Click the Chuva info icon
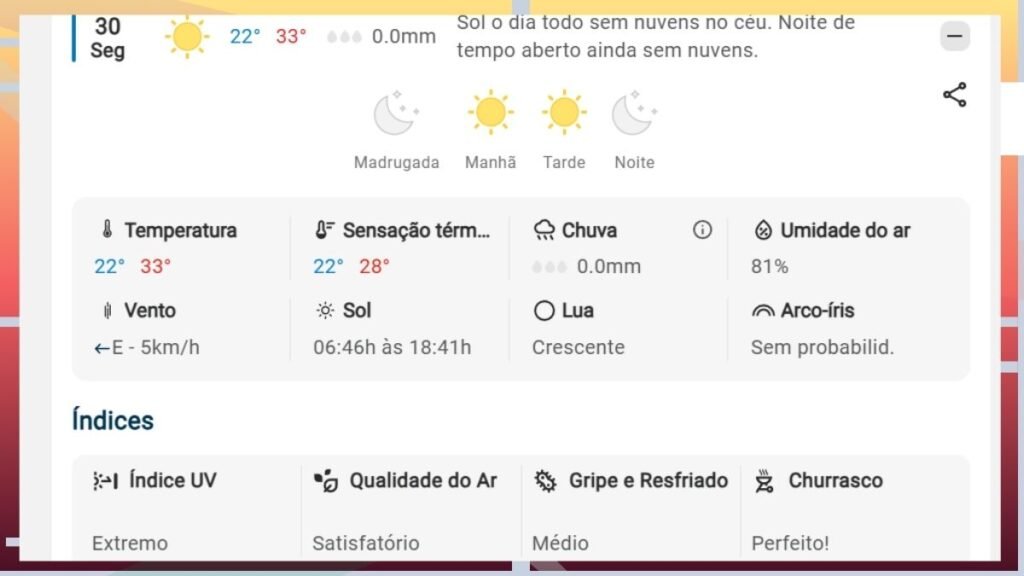1024x576 pixels. pyautogui.click(x=702, y=230)
